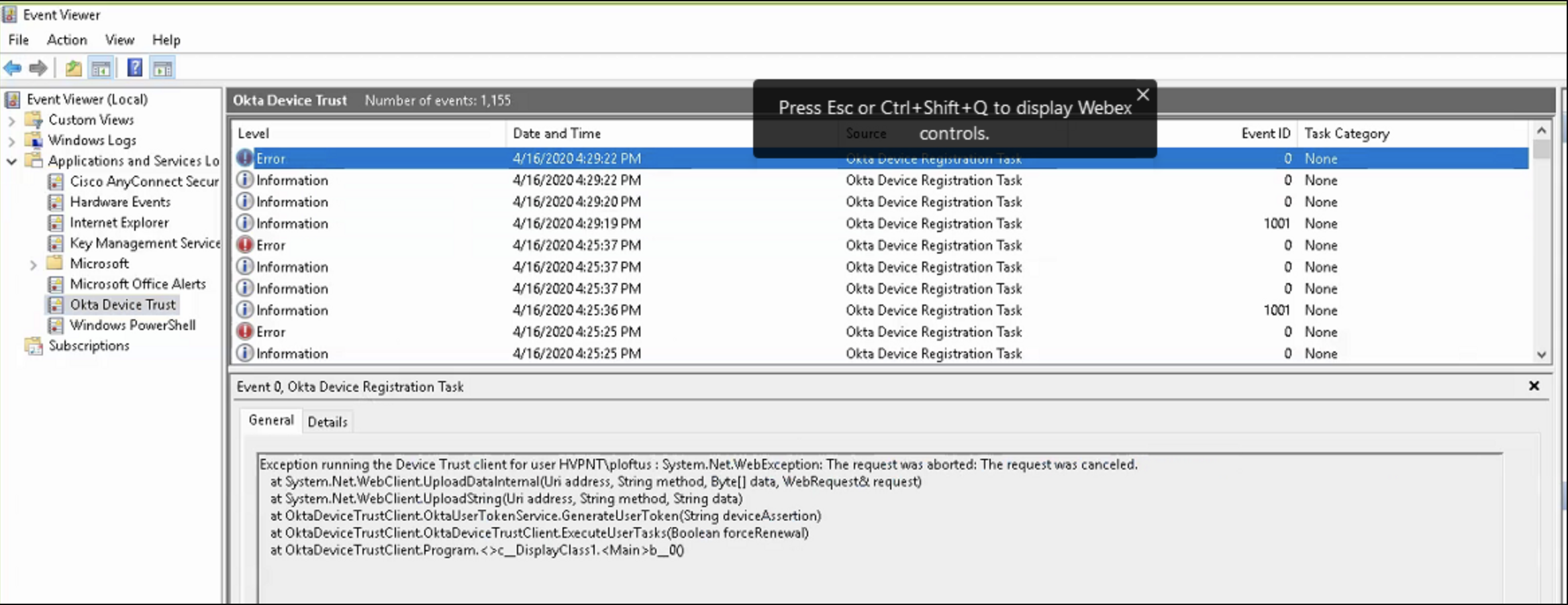Viewport: 1568px width, 605px height.
Task: Open the Help menu
Action: tap(166, 40)
